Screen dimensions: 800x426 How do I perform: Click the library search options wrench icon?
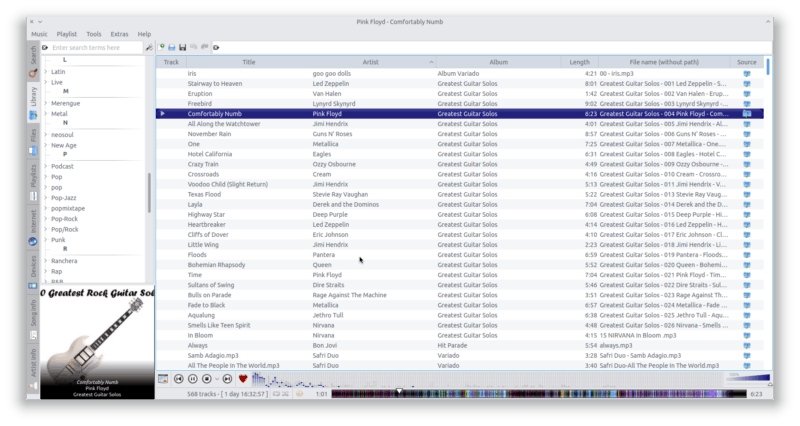click(x=149, y=47)
